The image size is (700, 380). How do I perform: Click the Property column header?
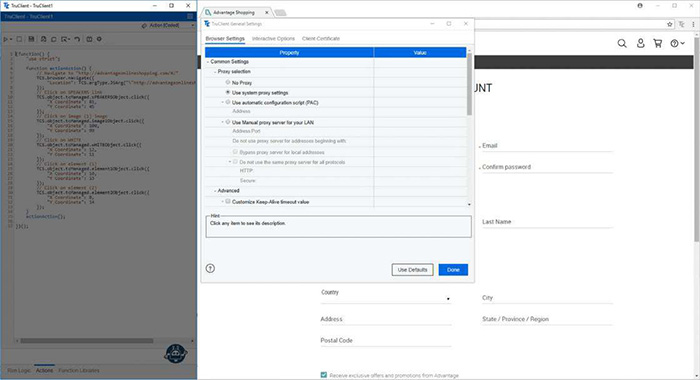(289, 52)
